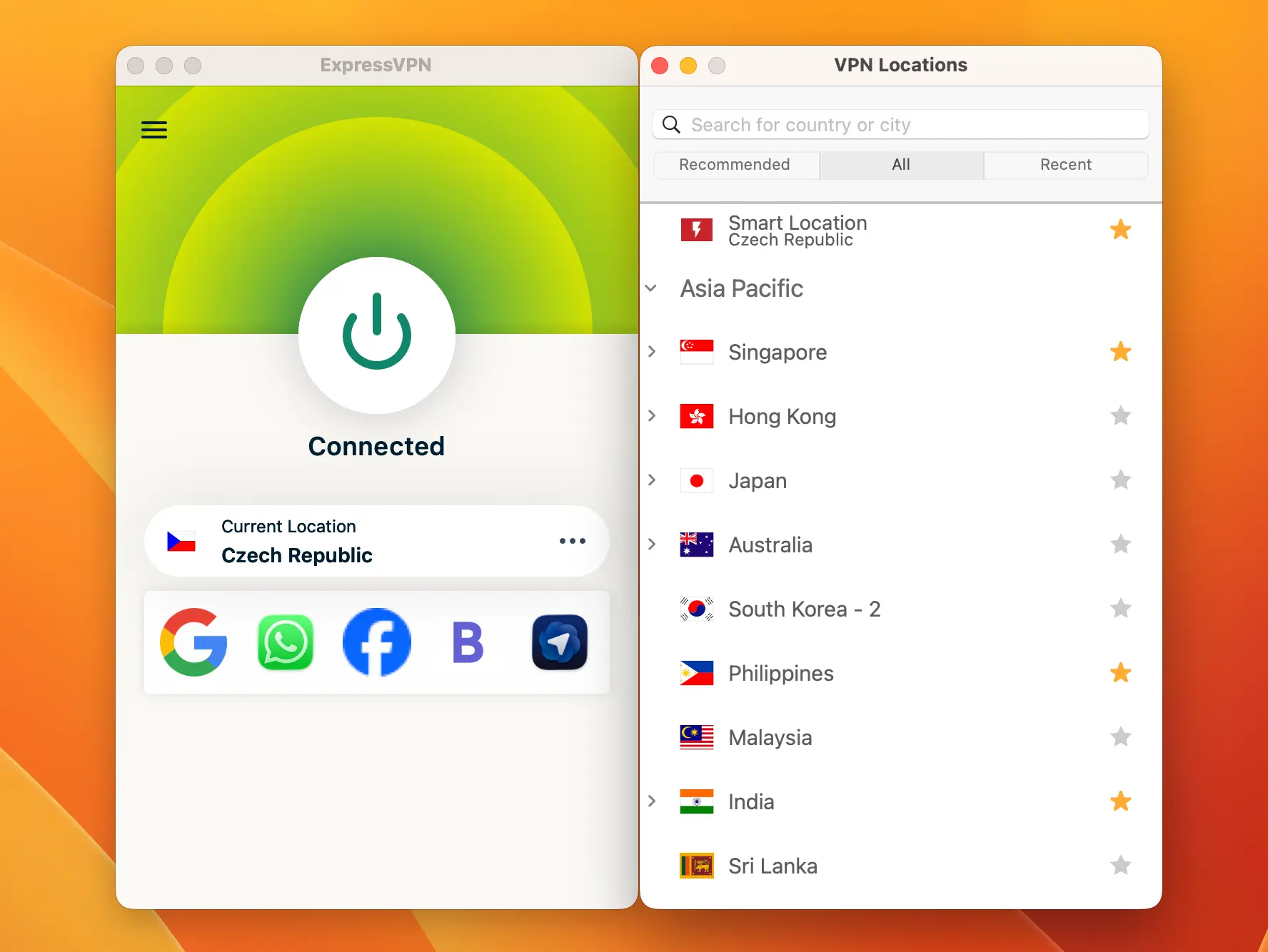1268x952 pixels.
Task: Expand the Australia location list
Action: point(652,545)
